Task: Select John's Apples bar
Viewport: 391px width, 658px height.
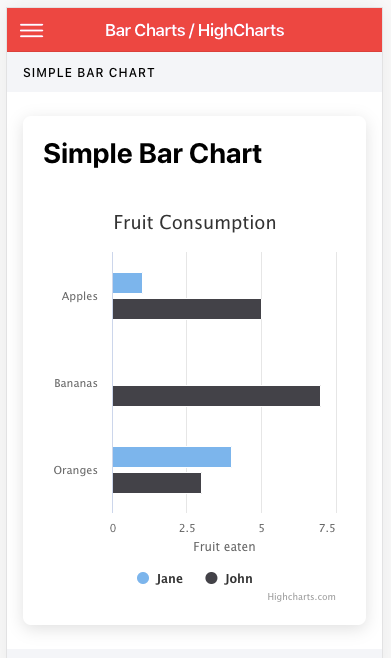Action: point(187,309)
